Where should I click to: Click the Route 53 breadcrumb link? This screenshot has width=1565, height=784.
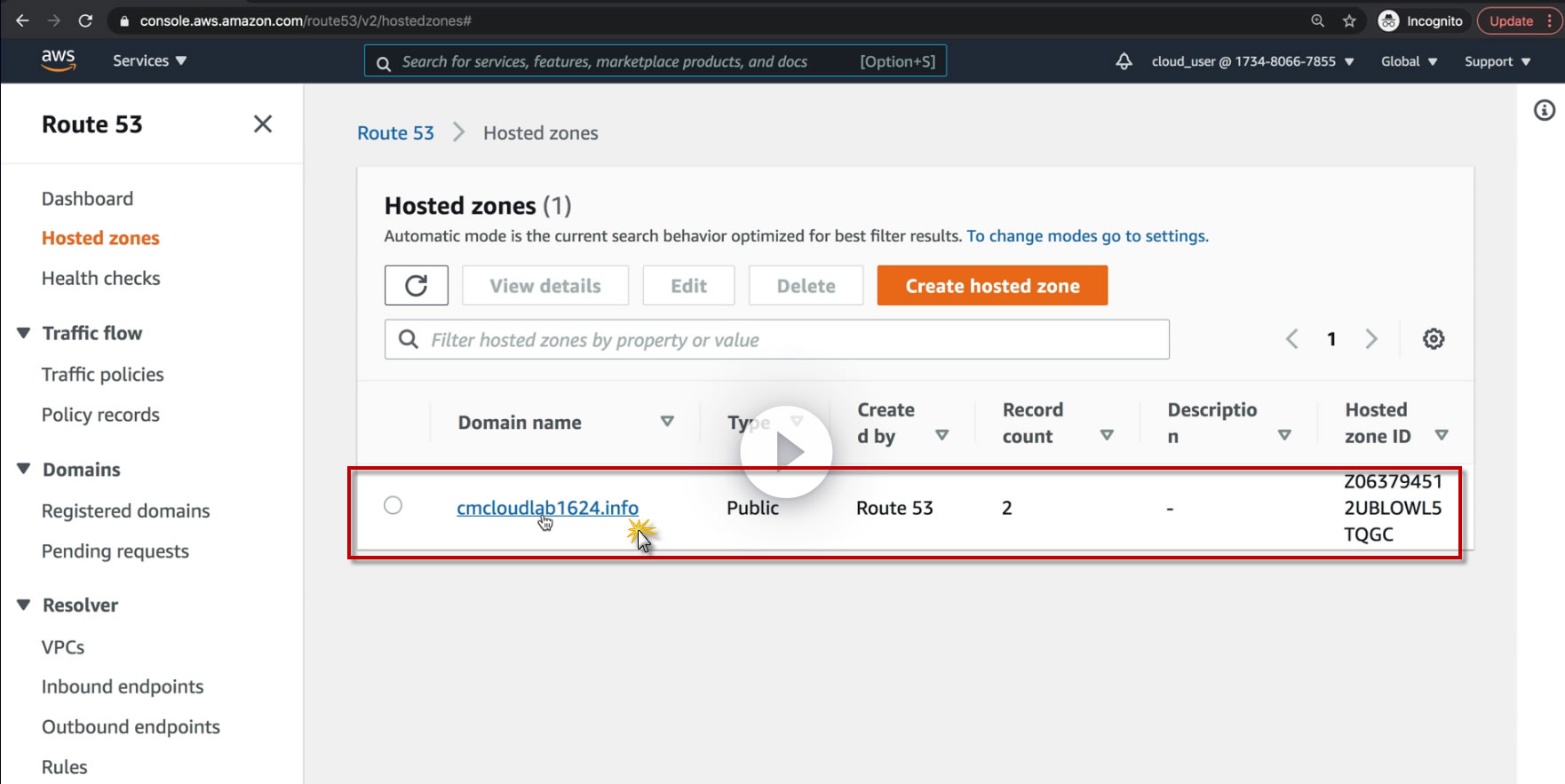tap(395, 133)
